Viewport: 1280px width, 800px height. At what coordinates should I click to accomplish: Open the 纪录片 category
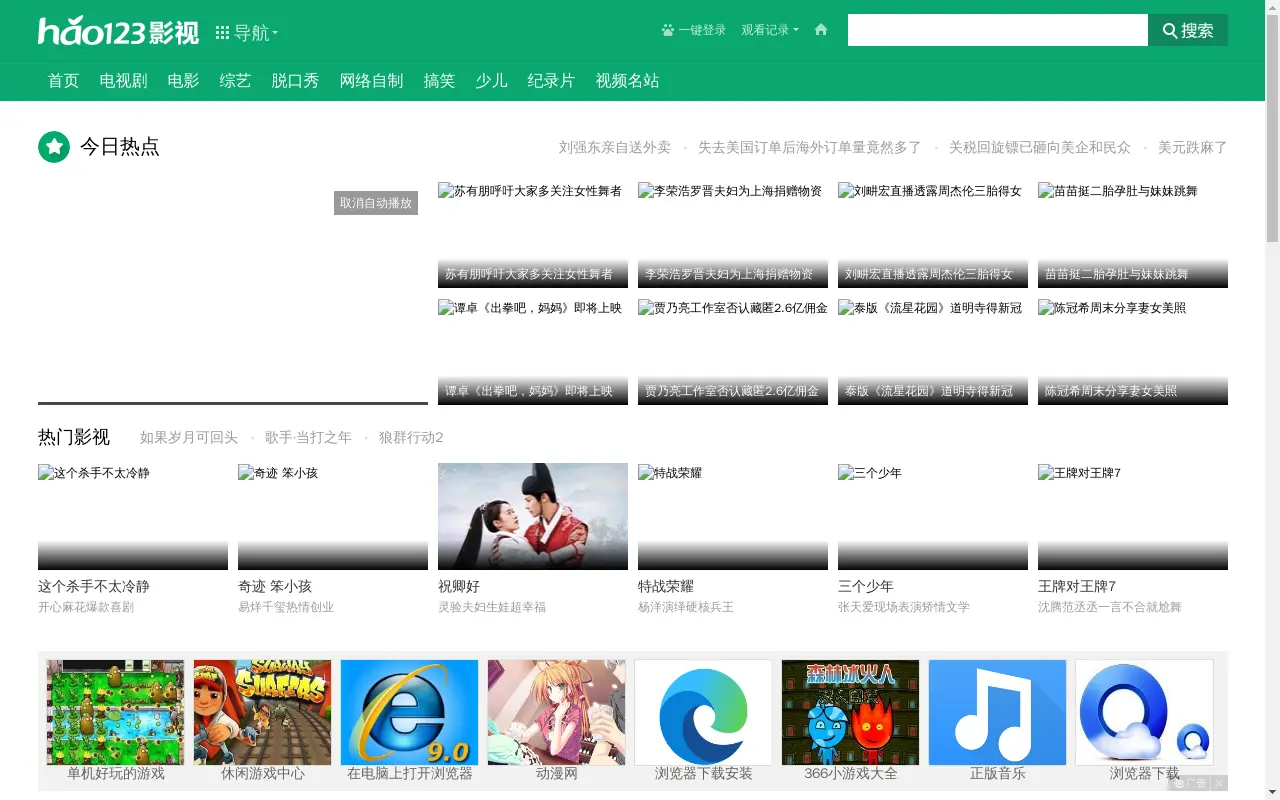(x=551, y=81)
